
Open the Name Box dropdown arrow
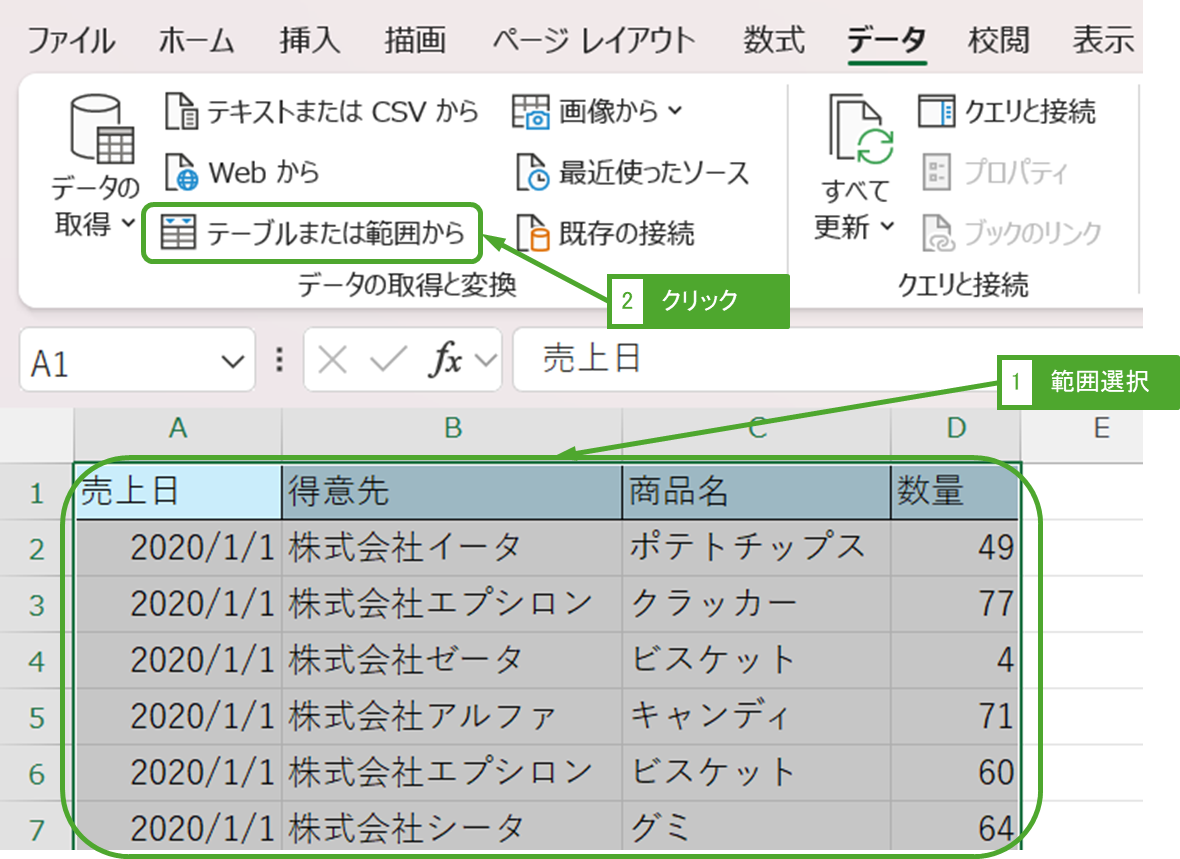pos(232,361)
